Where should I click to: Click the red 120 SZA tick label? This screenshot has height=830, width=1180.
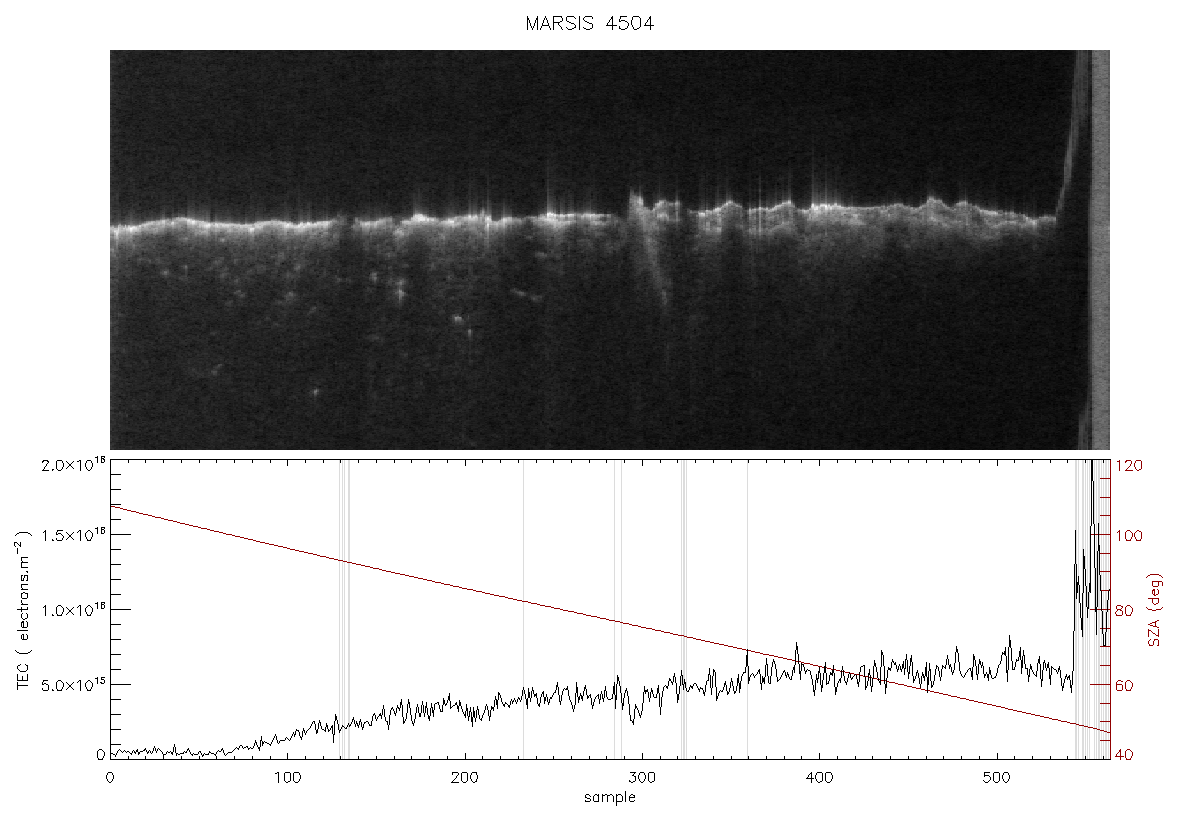click(x=1130, y=466)
